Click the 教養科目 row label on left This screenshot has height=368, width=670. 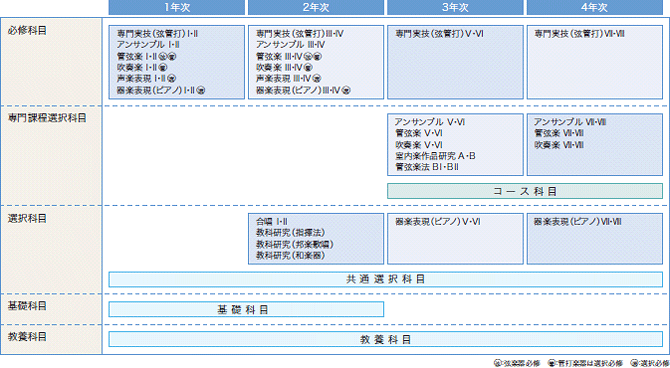tap(27, 336)
